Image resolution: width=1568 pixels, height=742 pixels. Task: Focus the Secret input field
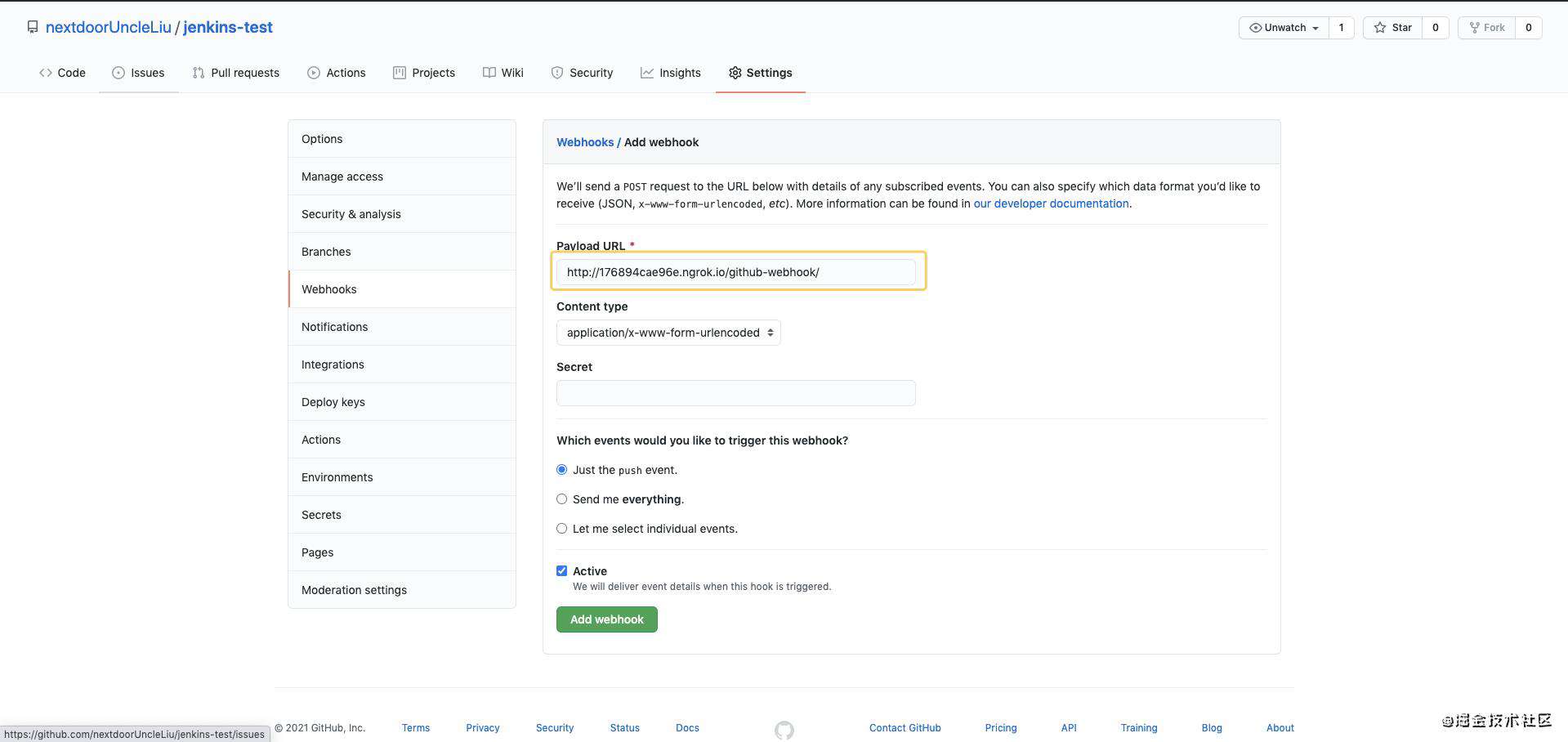[x=736, y=393]
